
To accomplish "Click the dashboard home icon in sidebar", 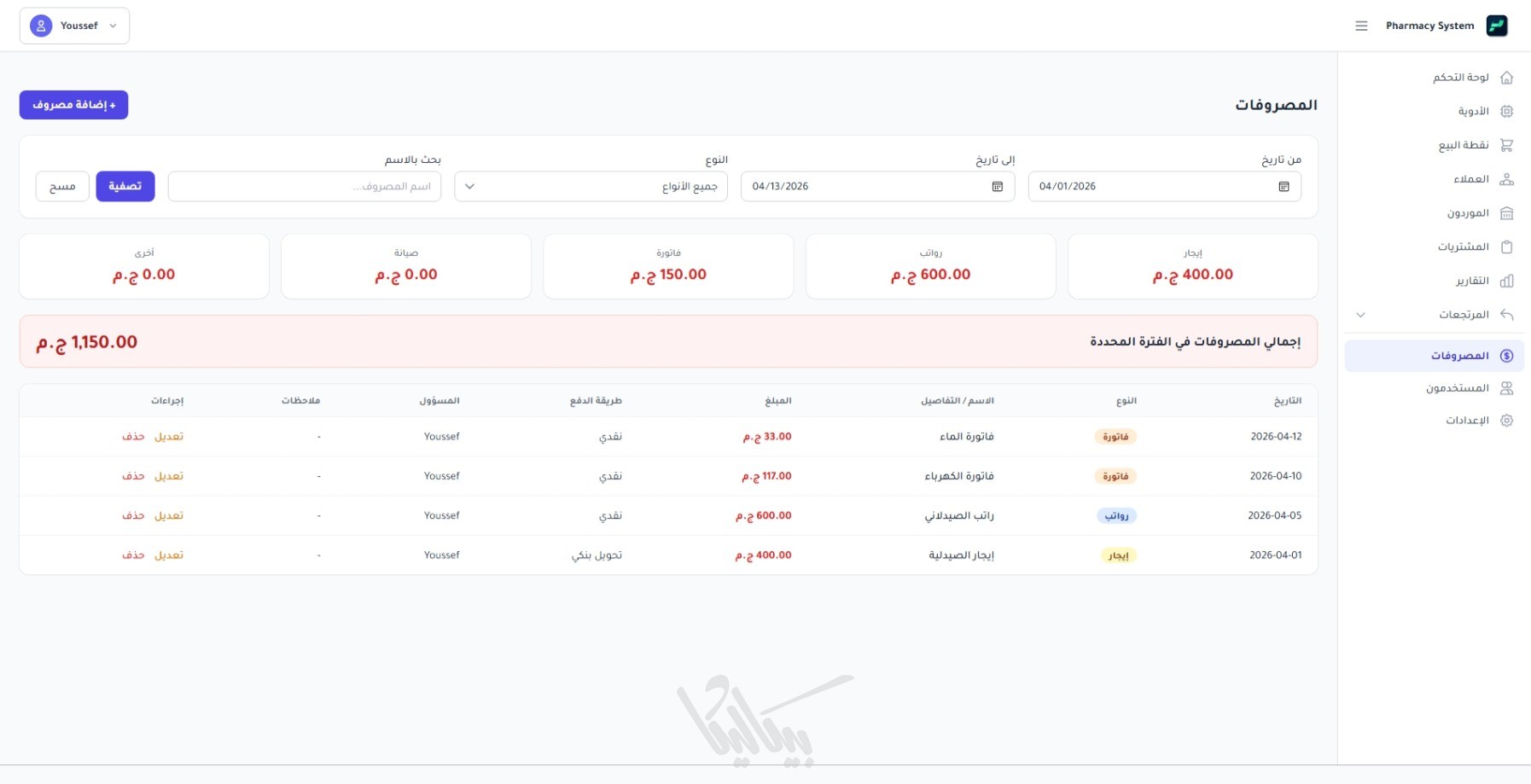I will [1506, 78].
